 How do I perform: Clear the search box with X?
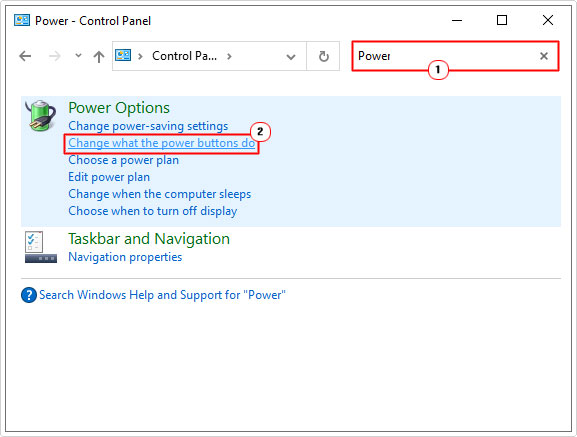[544, 56]
